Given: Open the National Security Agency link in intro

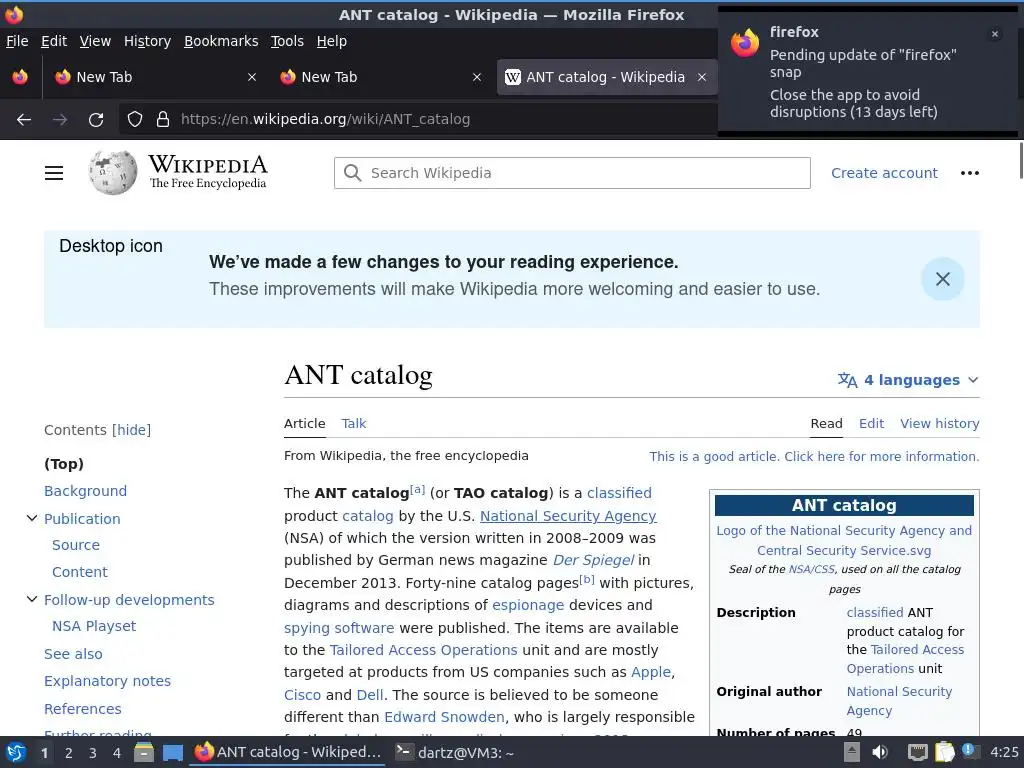Looking at the screenshot, I should (568, 516).
